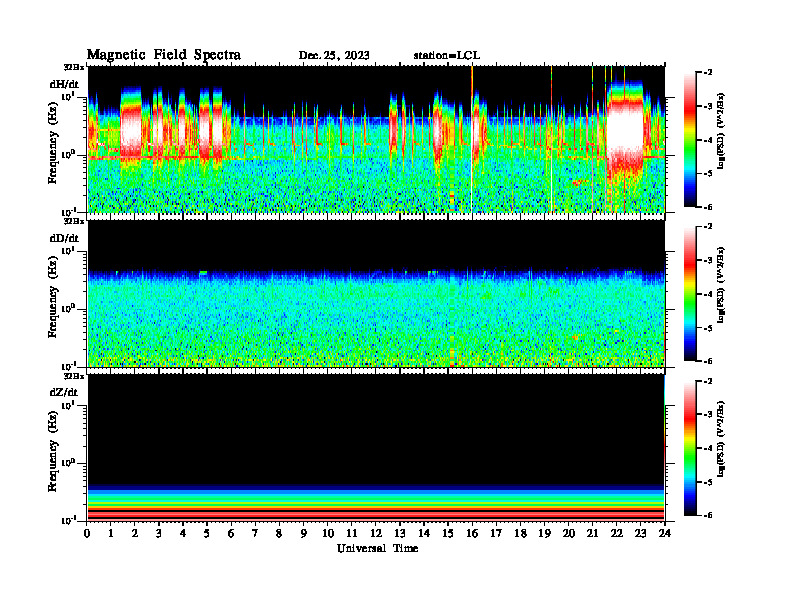Click hour "2" on the Universal Time axis
This screenshot has height=612, width=792.
point(135,533)
